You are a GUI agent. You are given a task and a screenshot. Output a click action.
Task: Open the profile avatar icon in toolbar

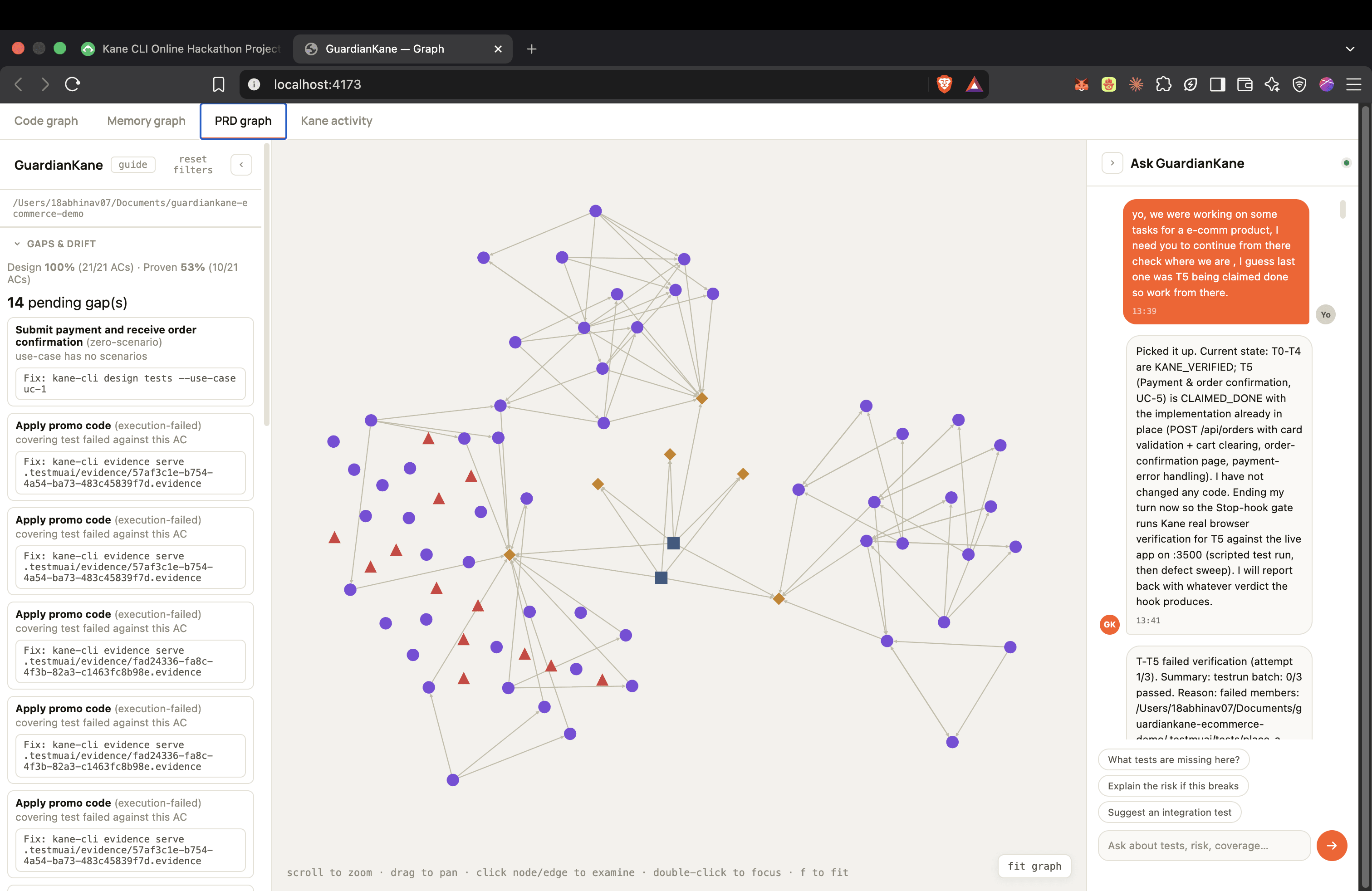[1327, 85]
